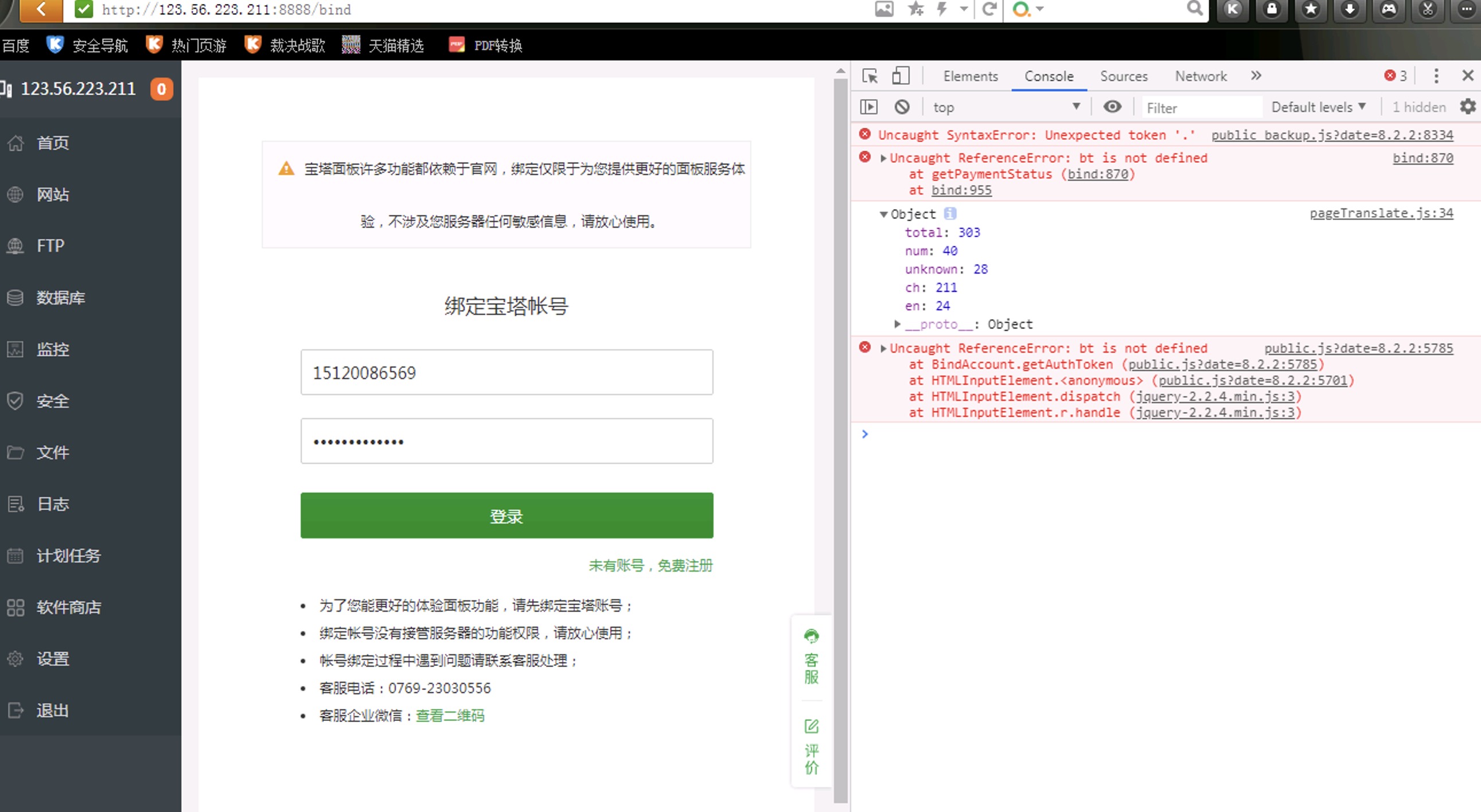The height and width of the screenshot is (812, 1481).
Task: Open the PDF转换 bookmark
Action: coord(485,45)
